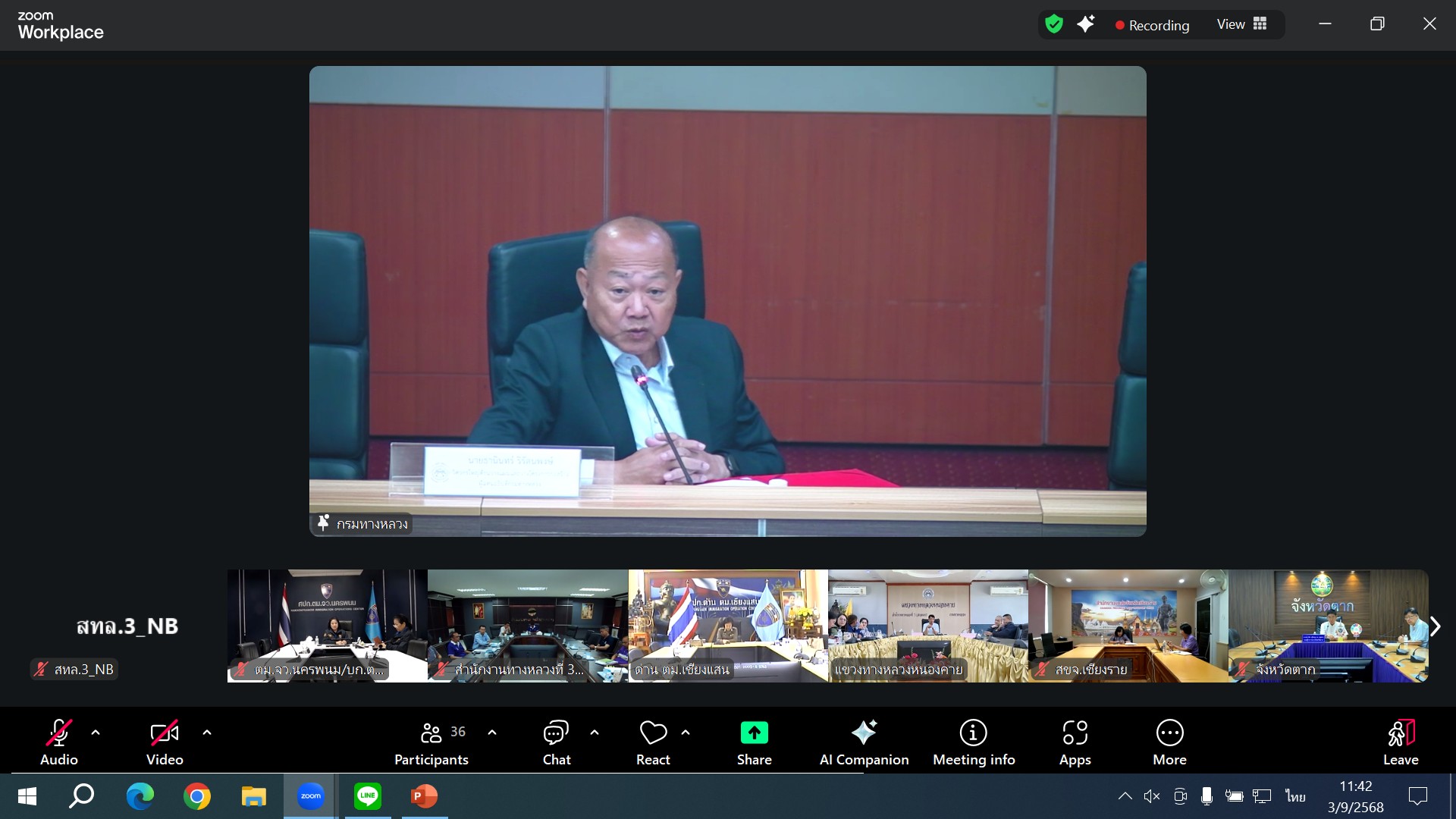
Task: Expand participants options arrow
Action: pyautogui.click(x=492, y=733)
